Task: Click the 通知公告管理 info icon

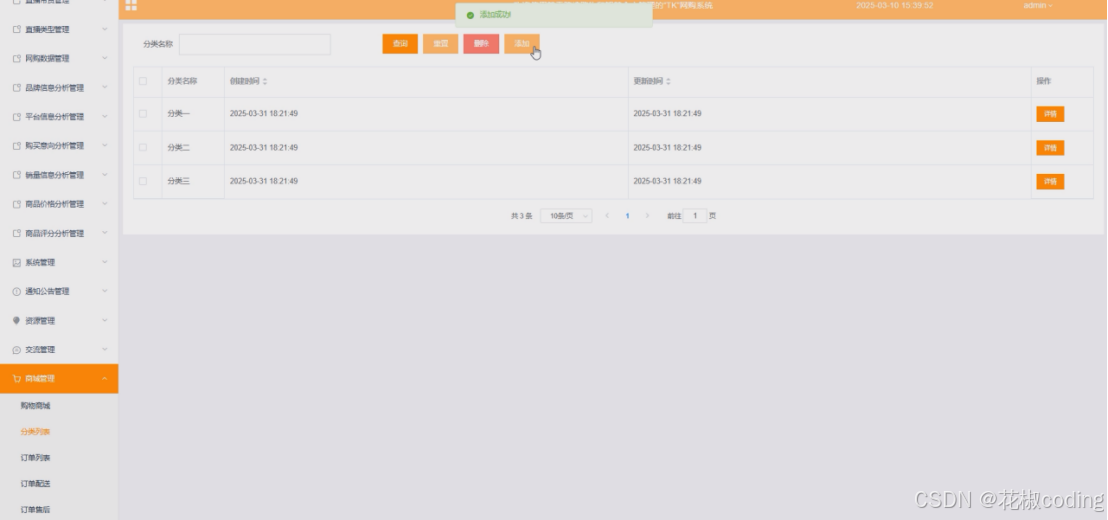Action: (x=17, y=292)
